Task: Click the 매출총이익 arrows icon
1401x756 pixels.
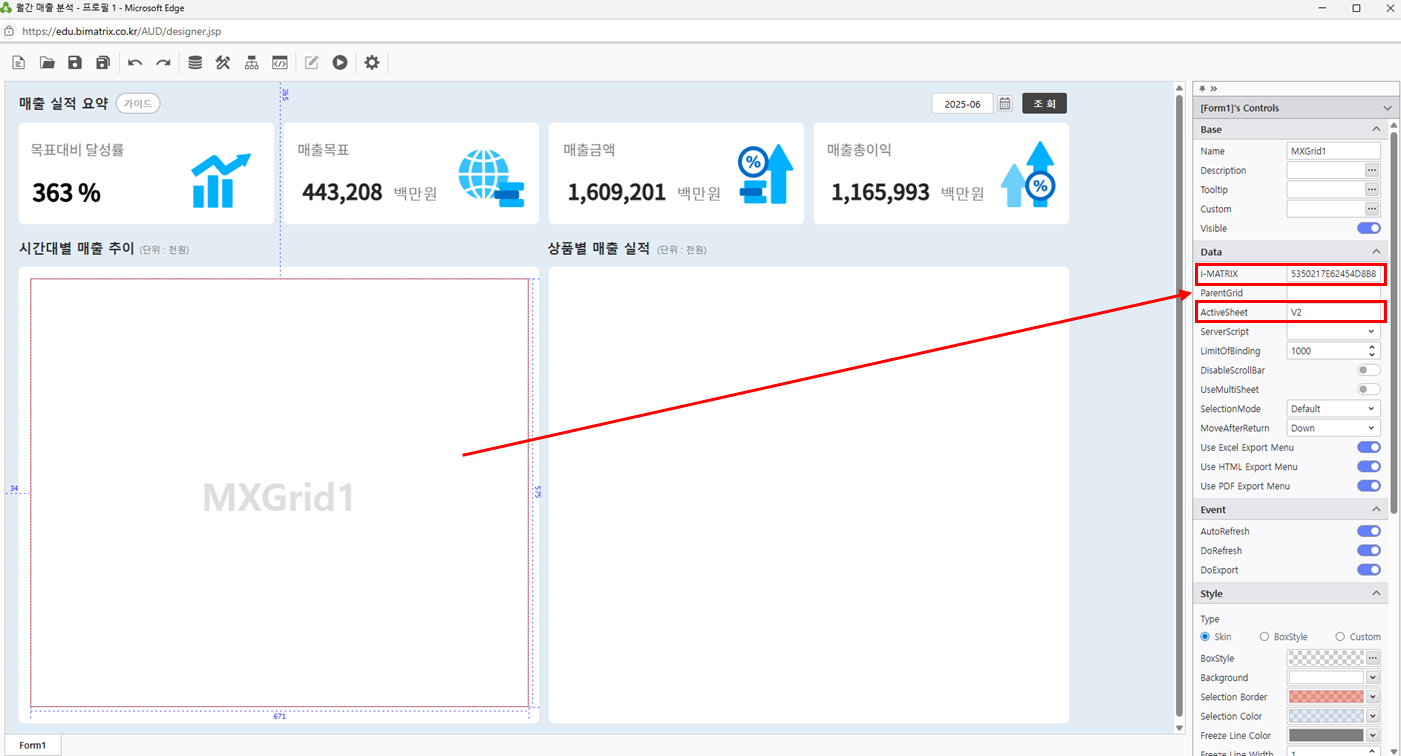Action: click(1029, 175)
